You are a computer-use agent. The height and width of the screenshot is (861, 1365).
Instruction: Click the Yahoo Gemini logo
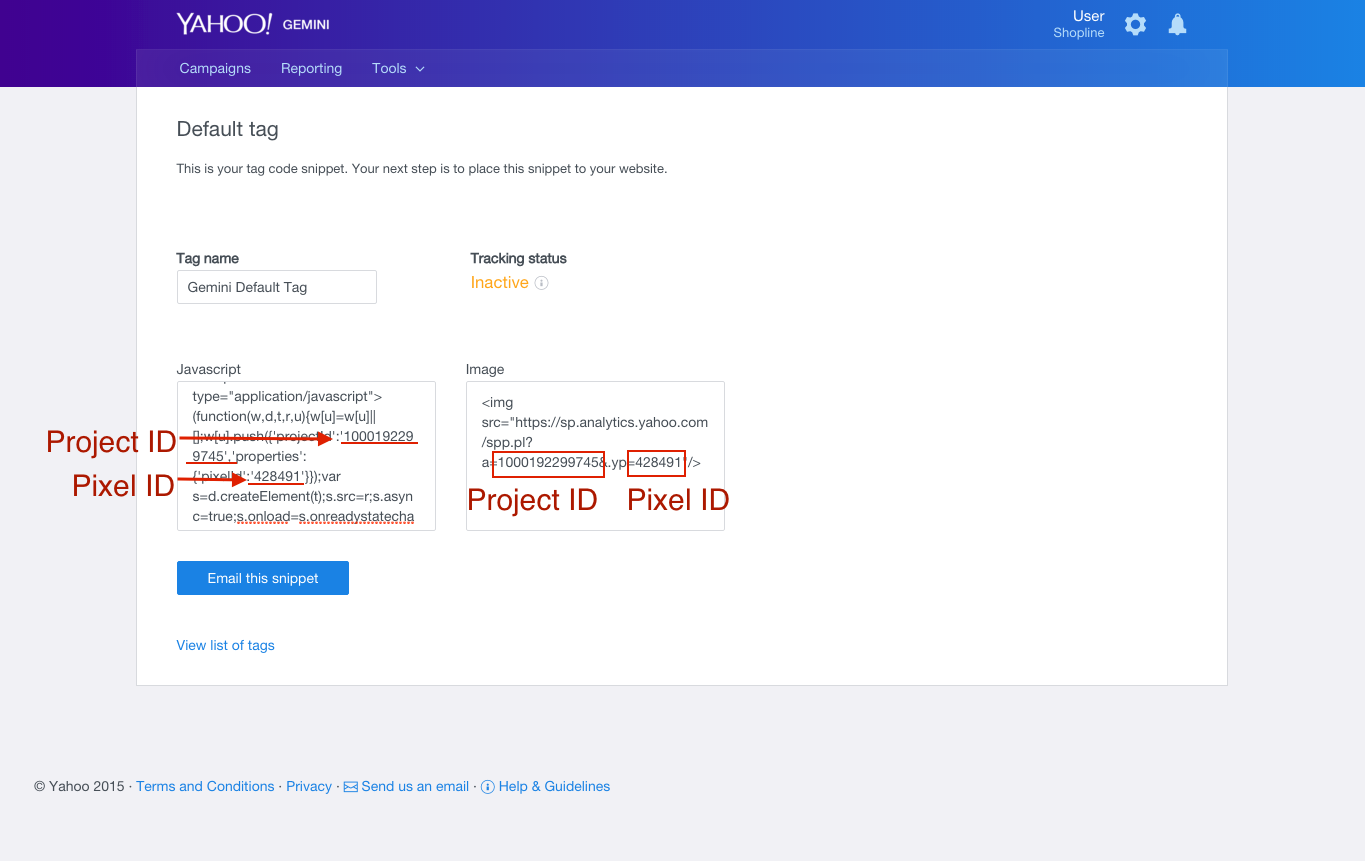pyautogui.click(x=253, y=24)
